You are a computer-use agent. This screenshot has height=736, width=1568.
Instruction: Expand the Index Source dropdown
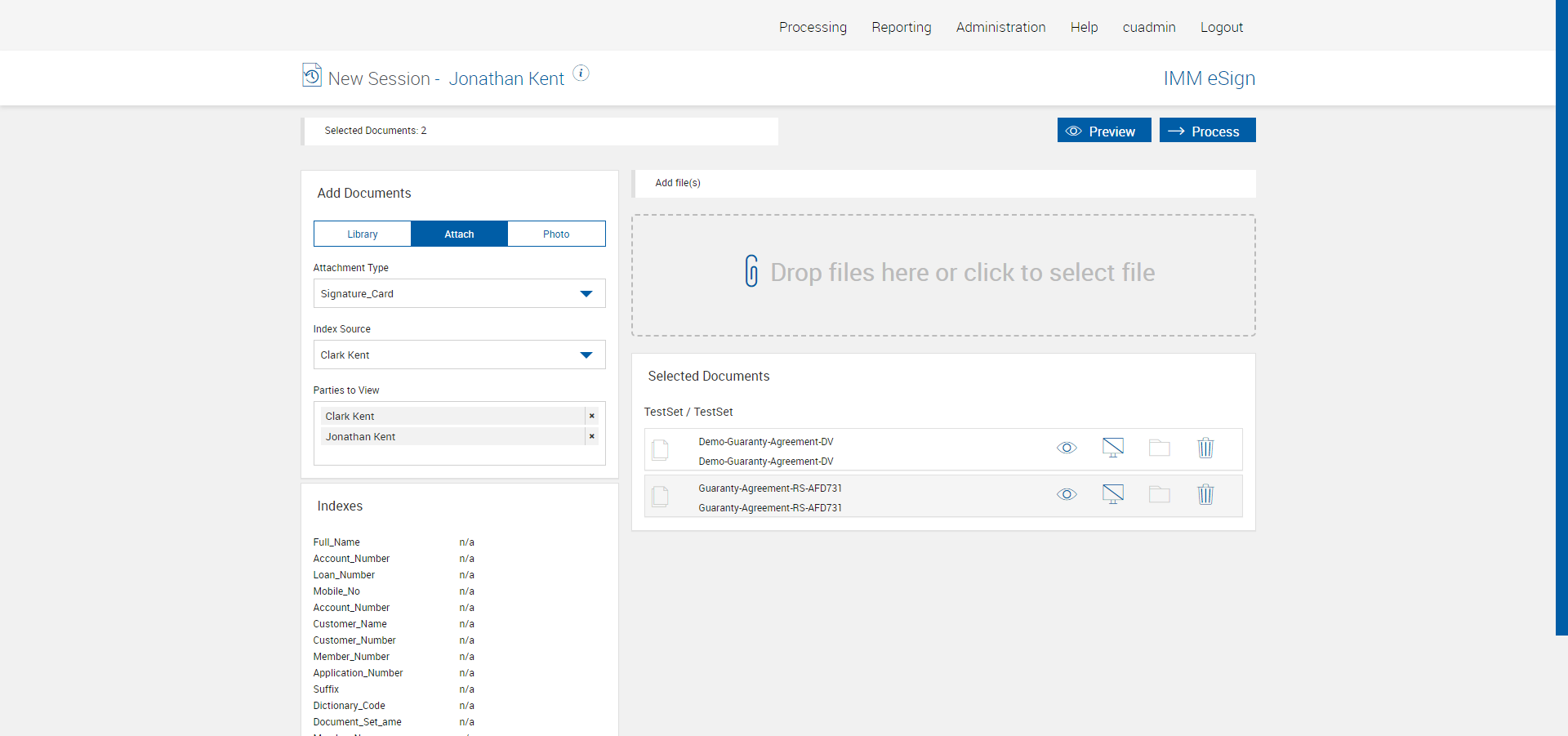pos(459,355)
